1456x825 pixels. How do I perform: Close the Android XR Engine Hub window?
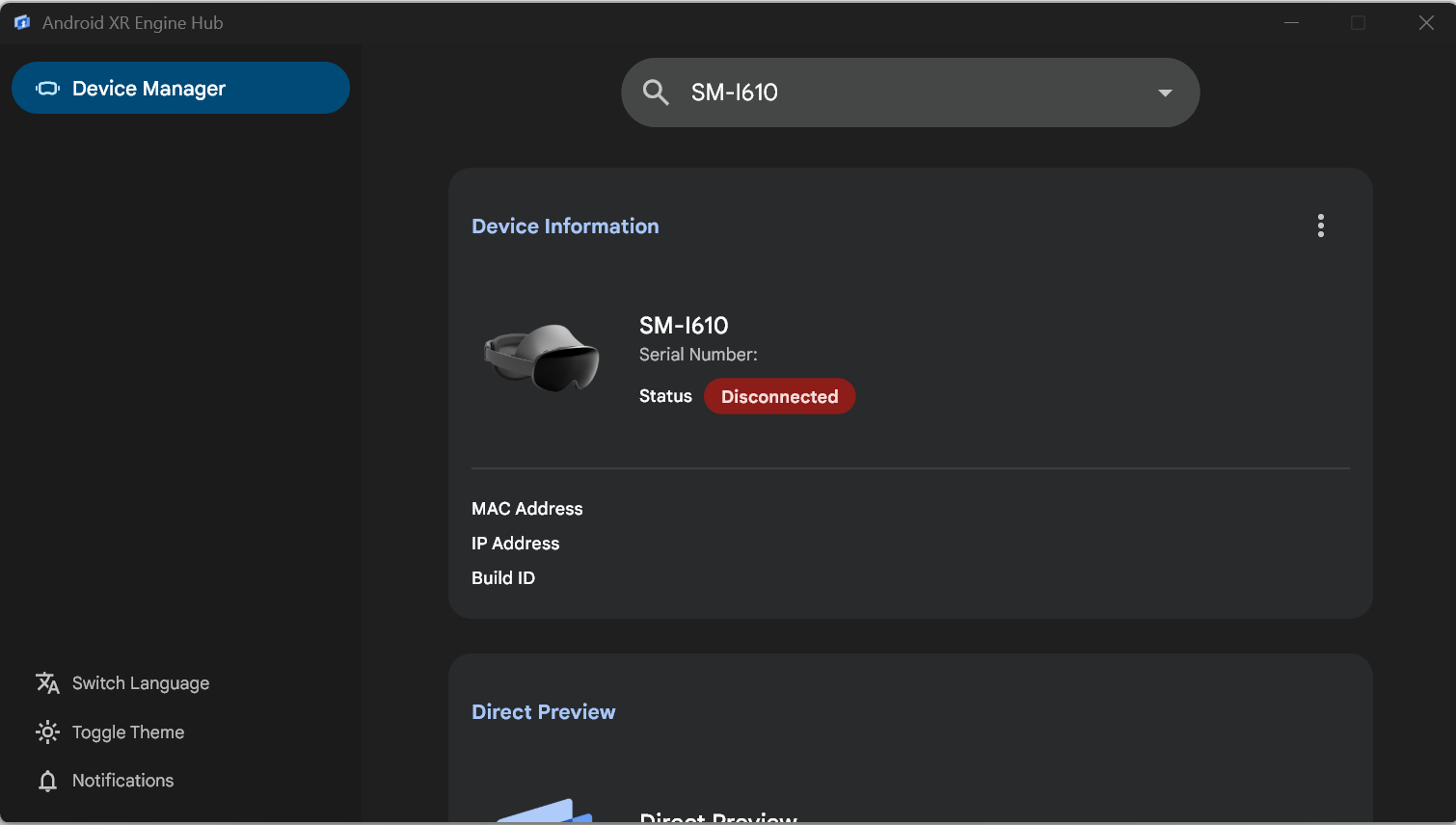[x=1426, y=22]
